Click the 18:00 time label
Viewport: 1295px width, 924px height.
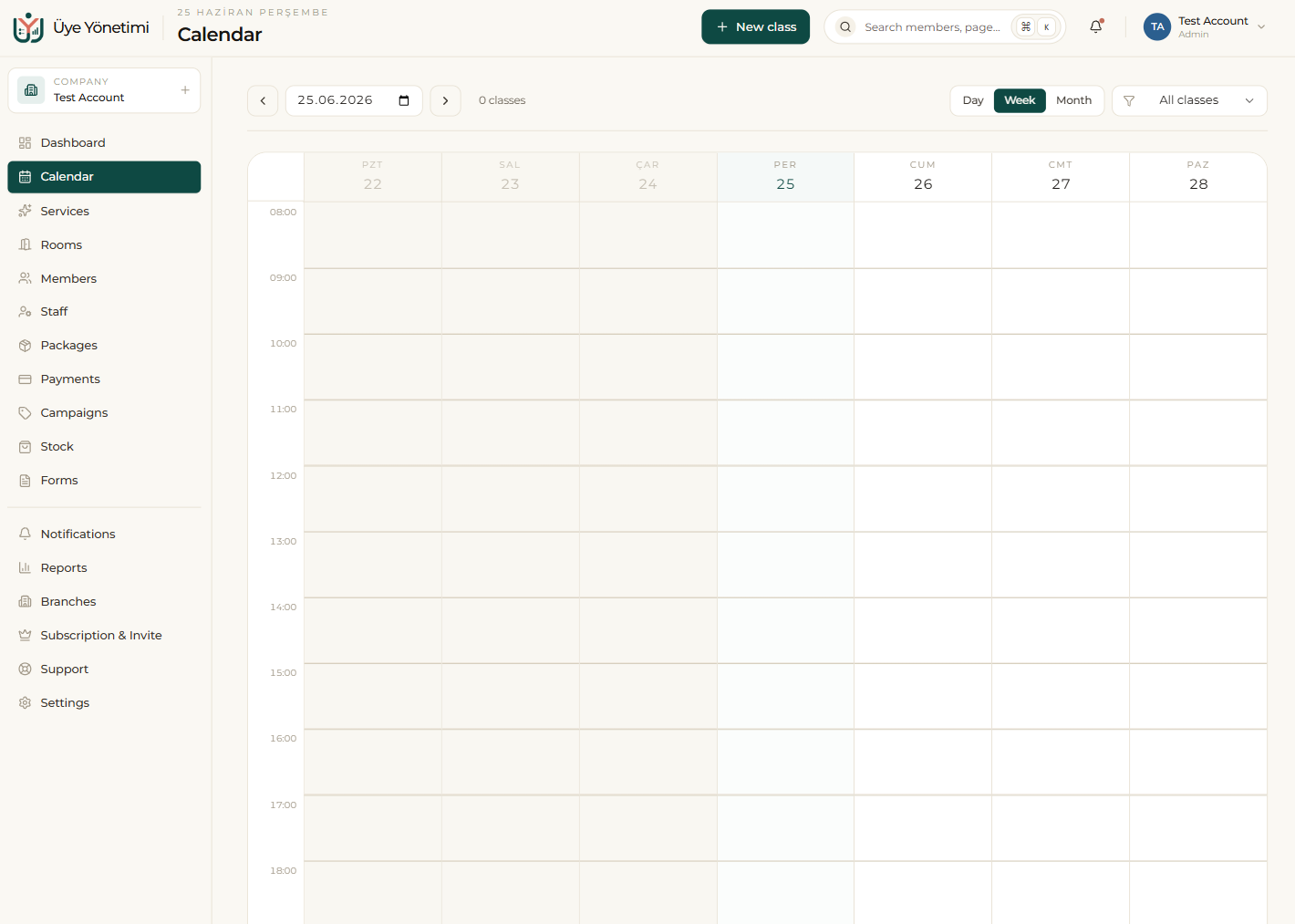click(283, 871)
